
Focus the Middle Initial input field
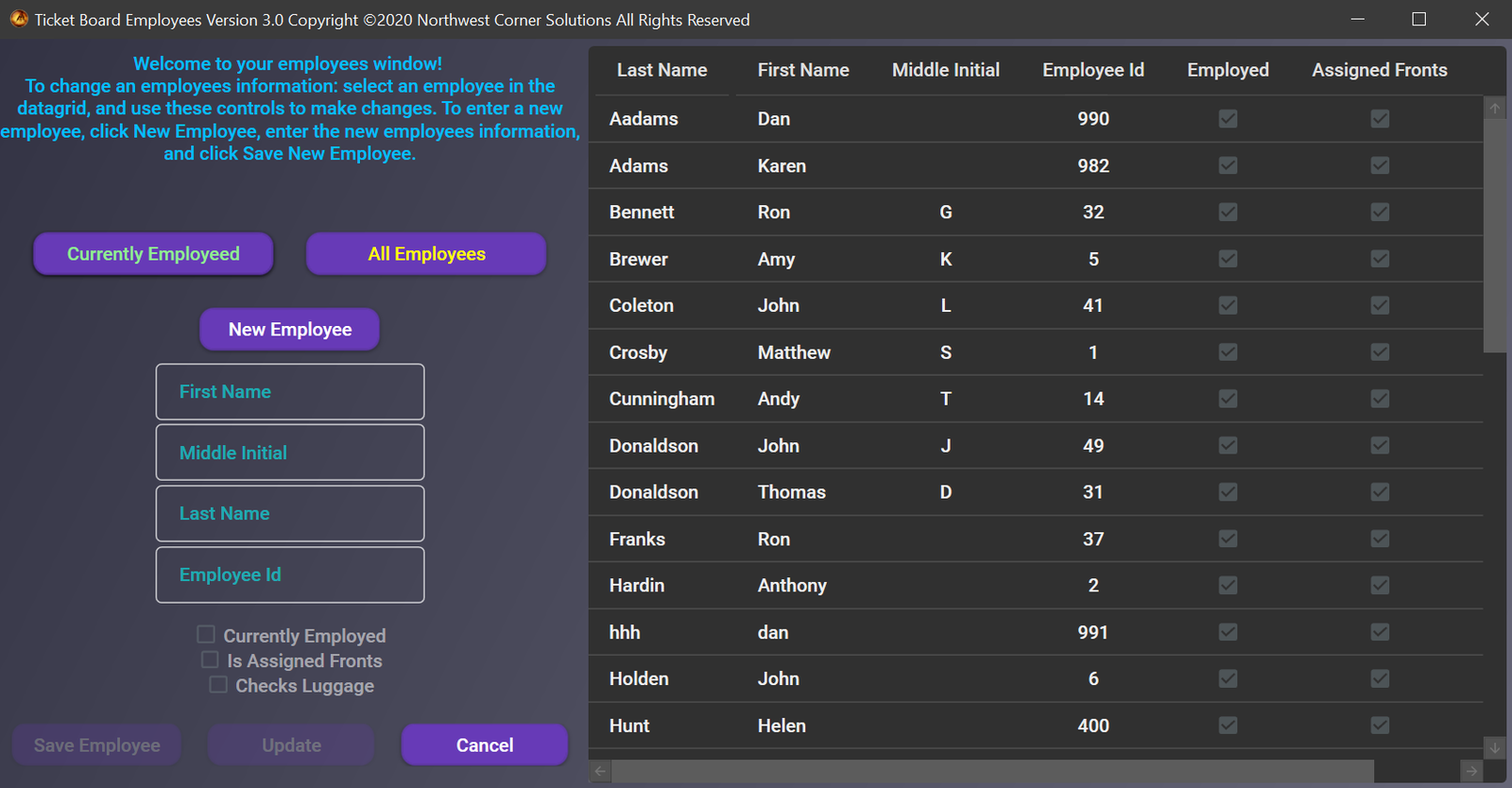coord(290,453)
